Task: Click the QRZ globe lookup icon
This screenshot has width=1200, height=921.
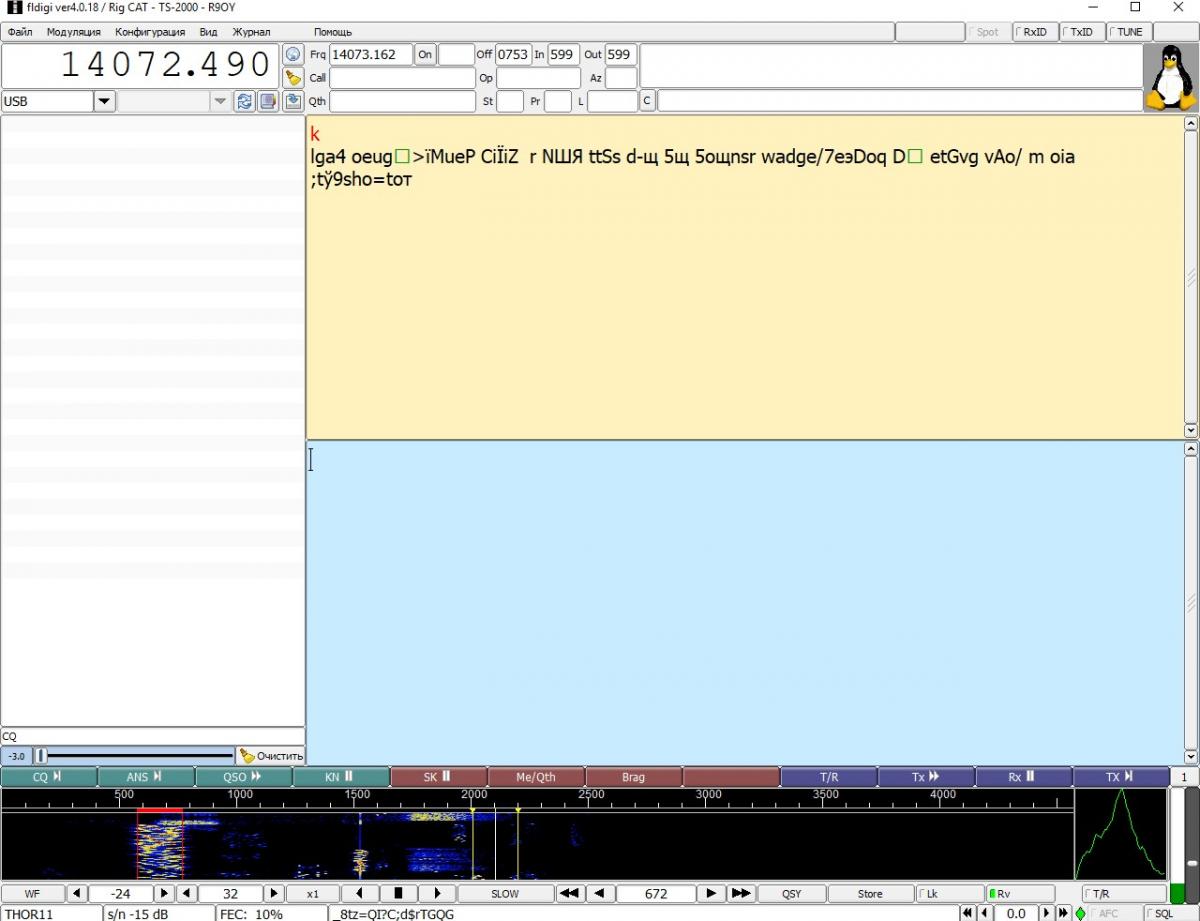Action: pyautogui.click(x=293, y=55)
